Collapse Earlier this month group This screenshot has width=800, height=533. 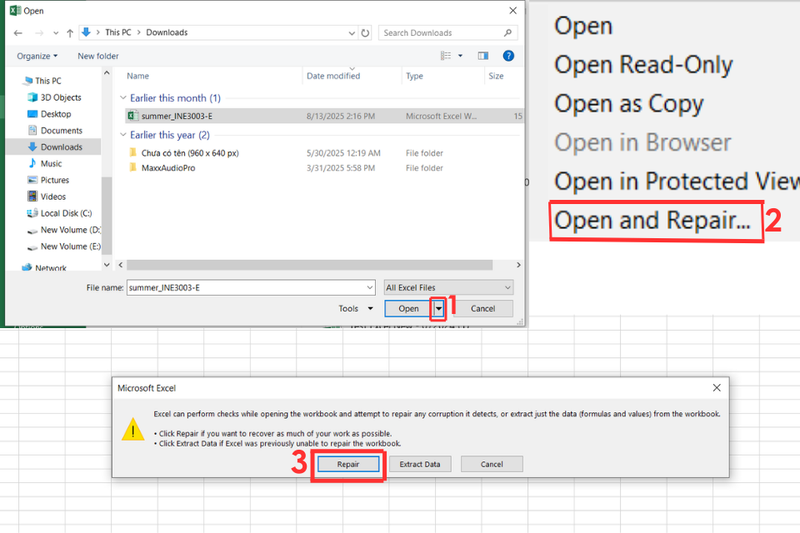coord(123,97)
